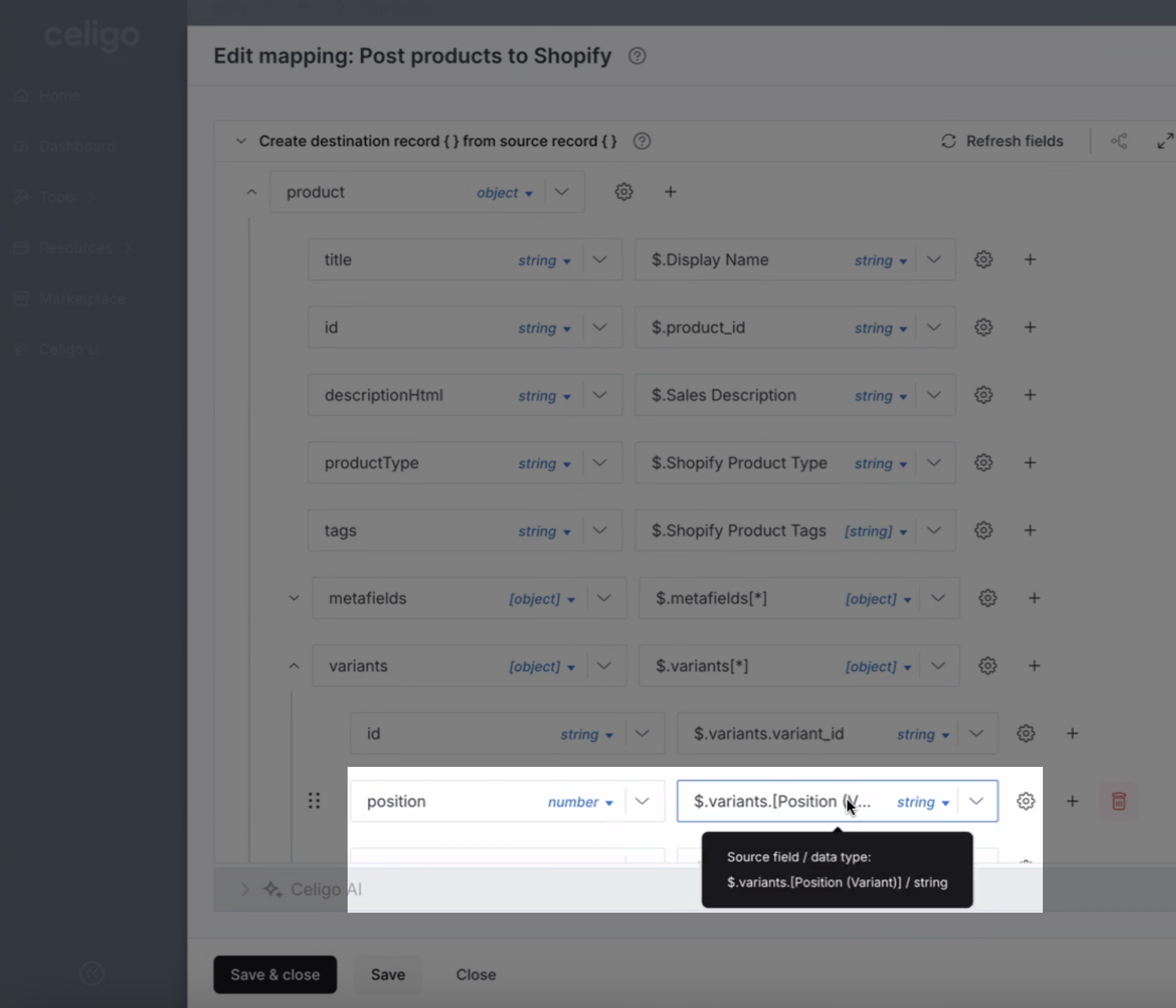Open settings gear for the tags row

(984, 530)
